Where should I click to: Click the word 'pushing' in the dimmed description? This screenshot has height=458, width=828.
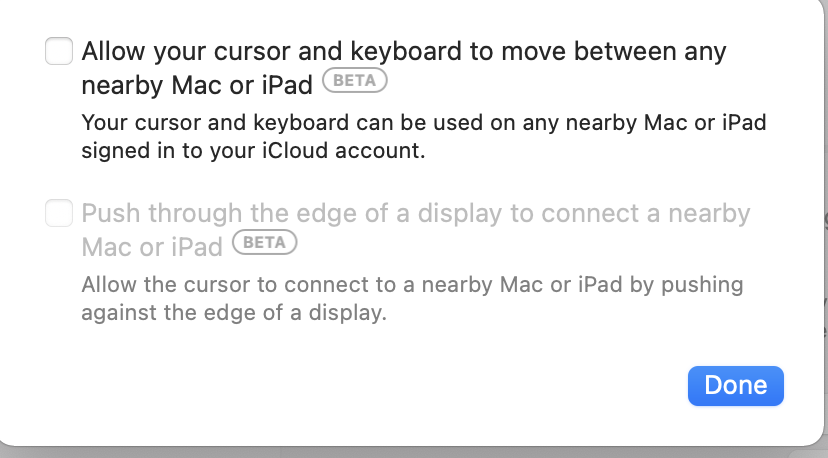706,286
